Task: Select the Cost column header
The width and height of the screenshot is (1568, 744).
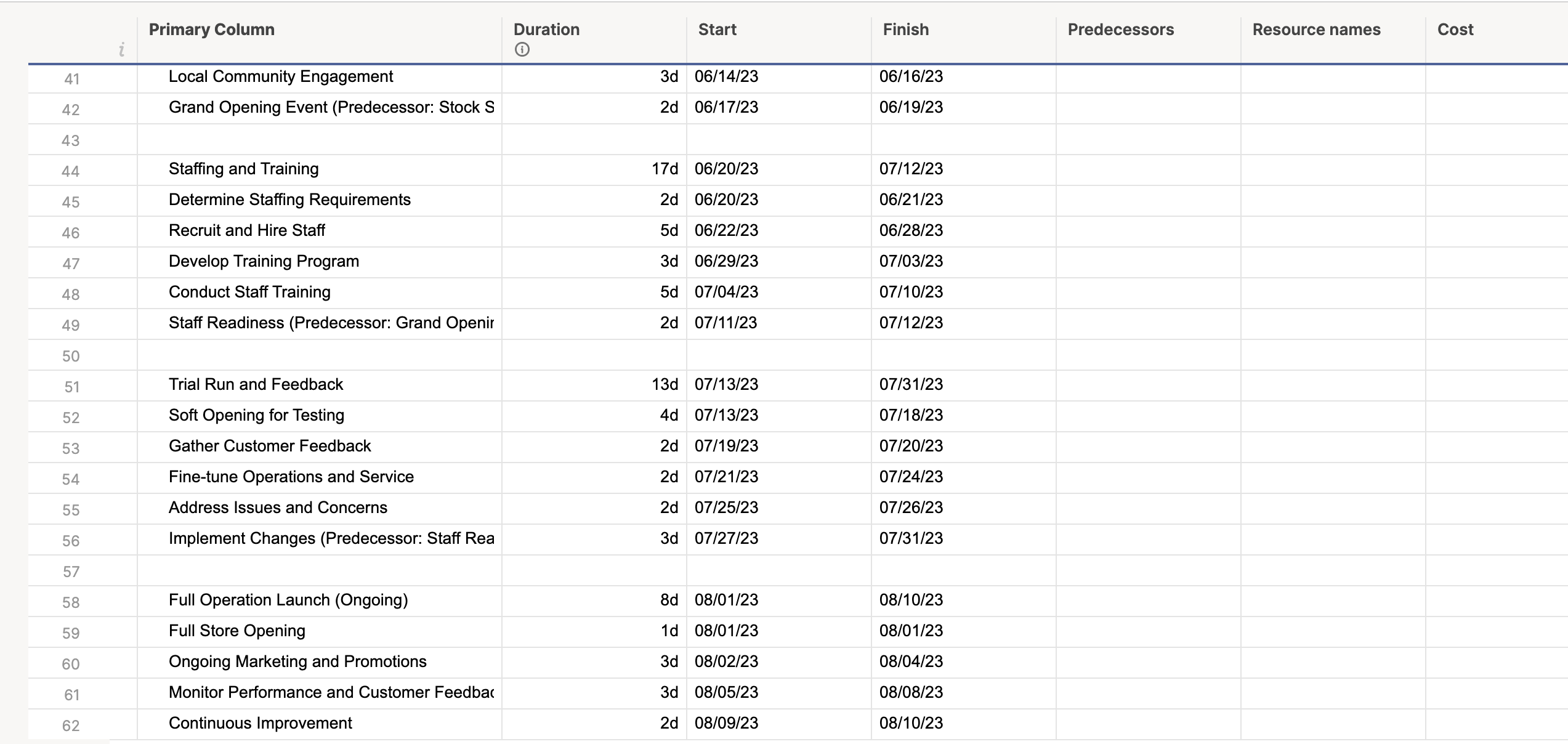Action: [1455, 29]
